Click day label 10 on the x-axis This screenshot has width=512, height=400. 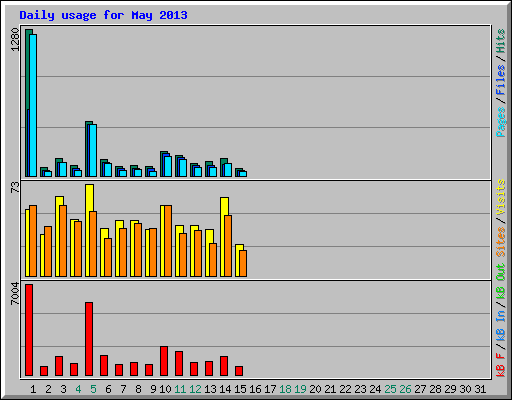165,389
